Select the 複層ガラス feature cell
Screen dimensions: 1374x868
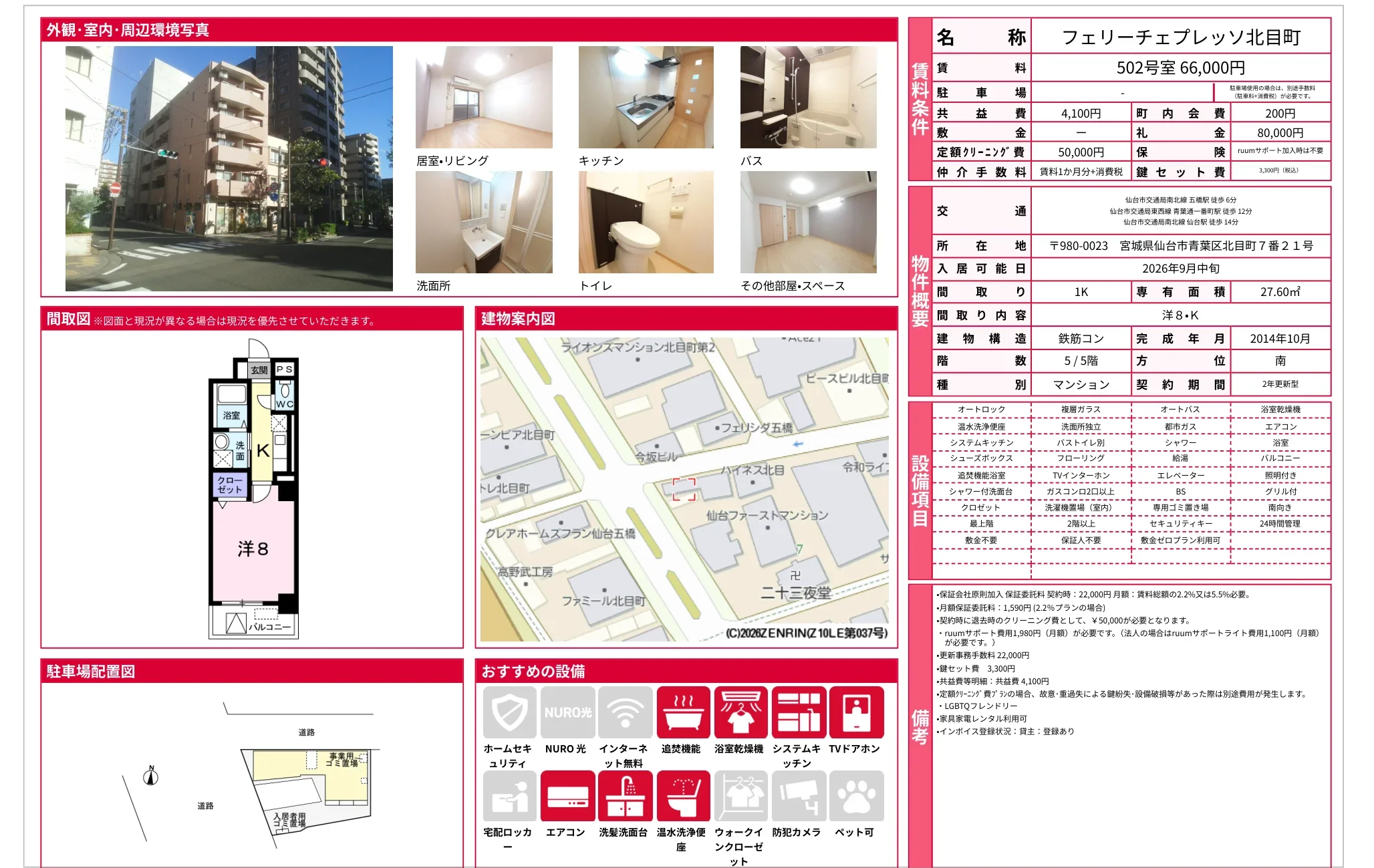pos(1081,410)
